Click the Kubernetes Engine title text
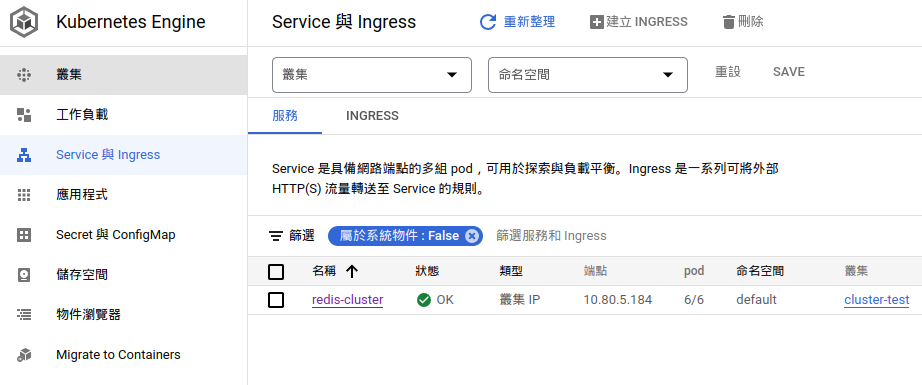Image resolution: width=922 pixels, height=385 pixels. (x=131, y=22)
